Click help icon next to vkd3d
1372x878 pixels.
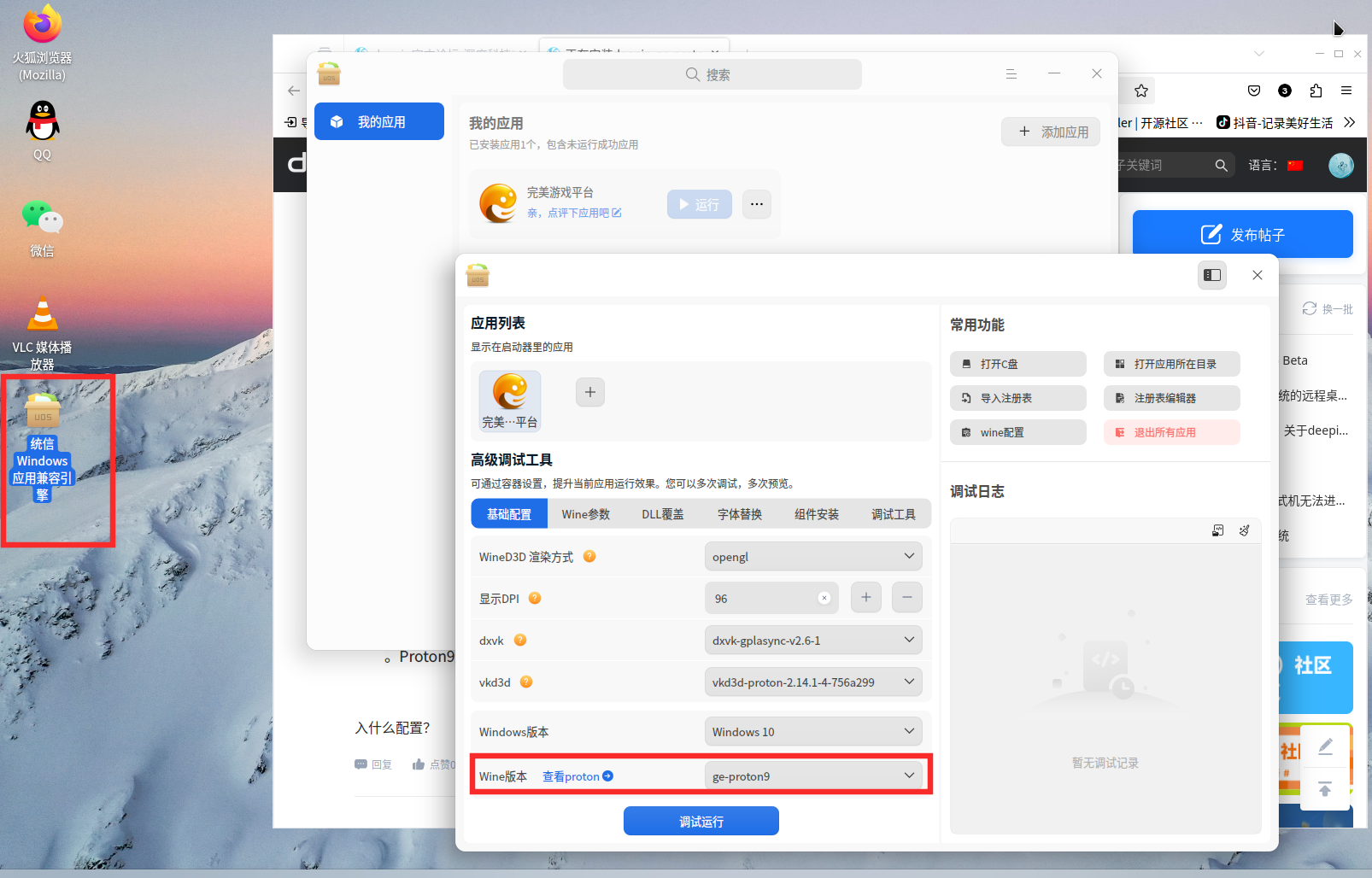(x=526, y=682)
